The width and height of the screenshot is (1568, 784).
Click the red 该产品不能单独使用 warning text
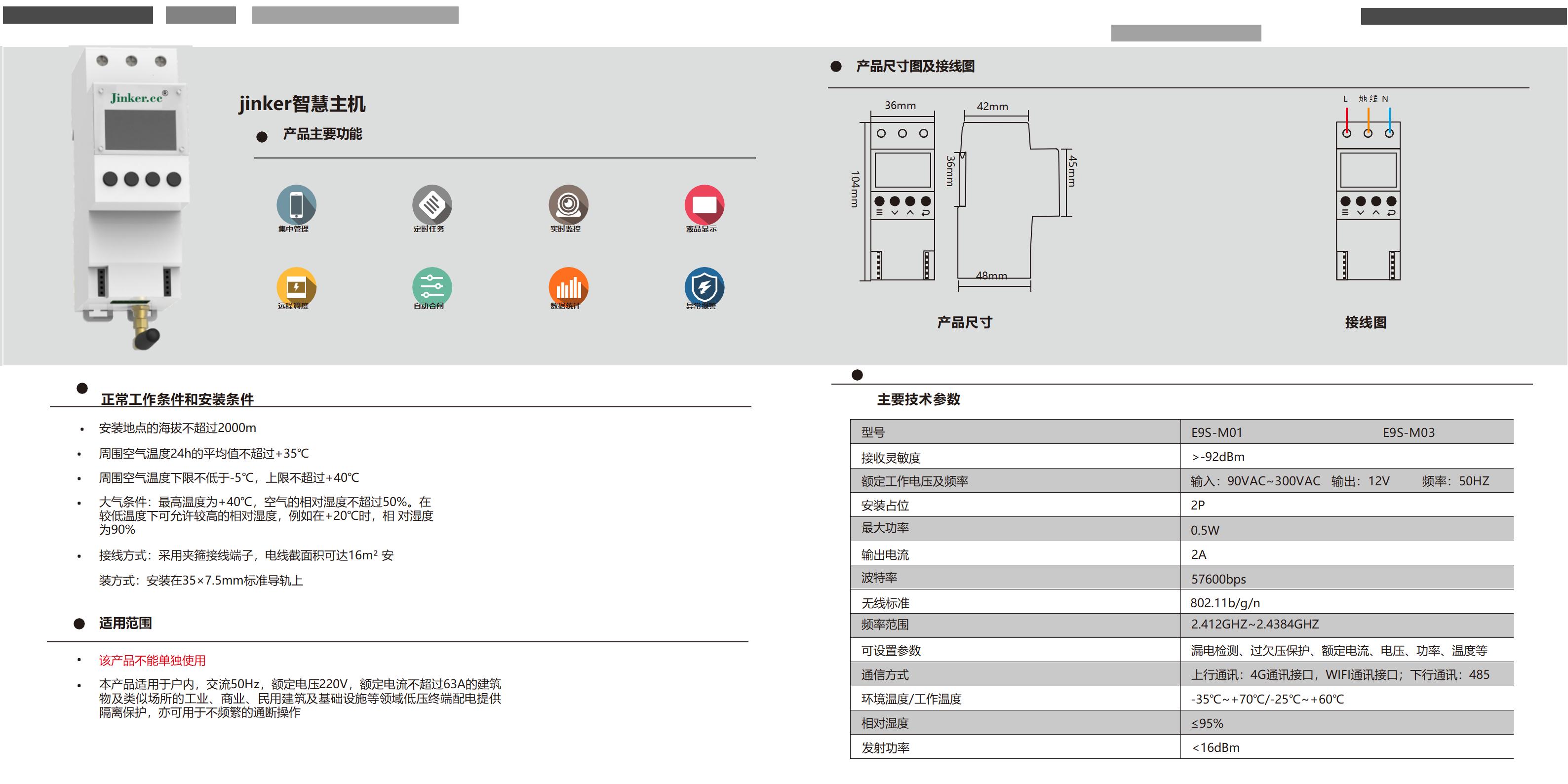coord(152,661)
